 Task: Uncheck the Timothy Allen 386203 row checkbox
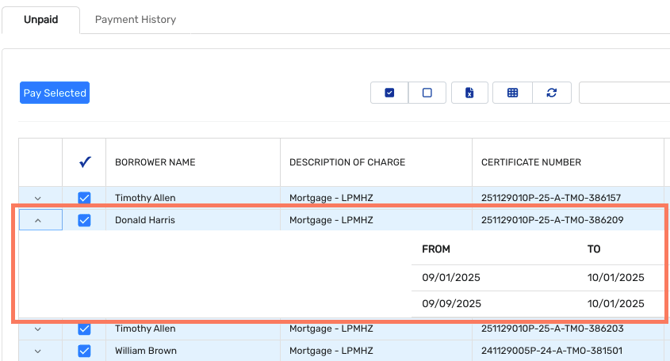coord(84,329)
